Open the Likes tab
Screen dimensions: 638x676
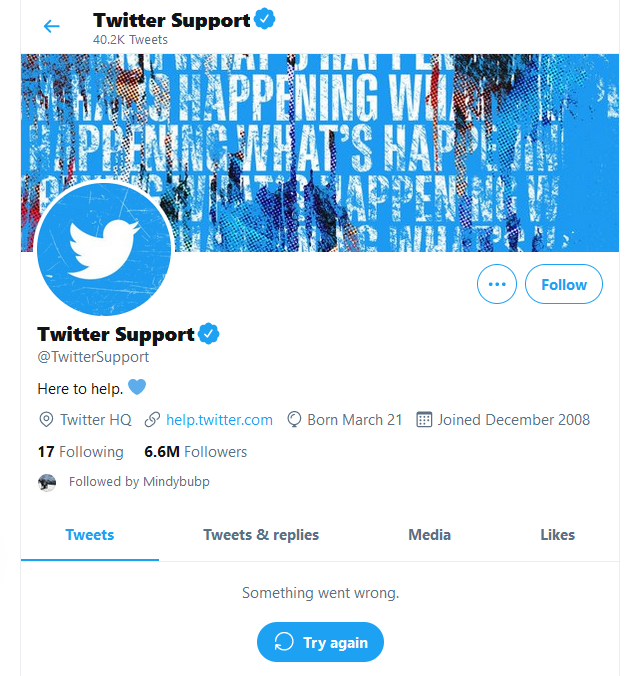tap(557, 535)
